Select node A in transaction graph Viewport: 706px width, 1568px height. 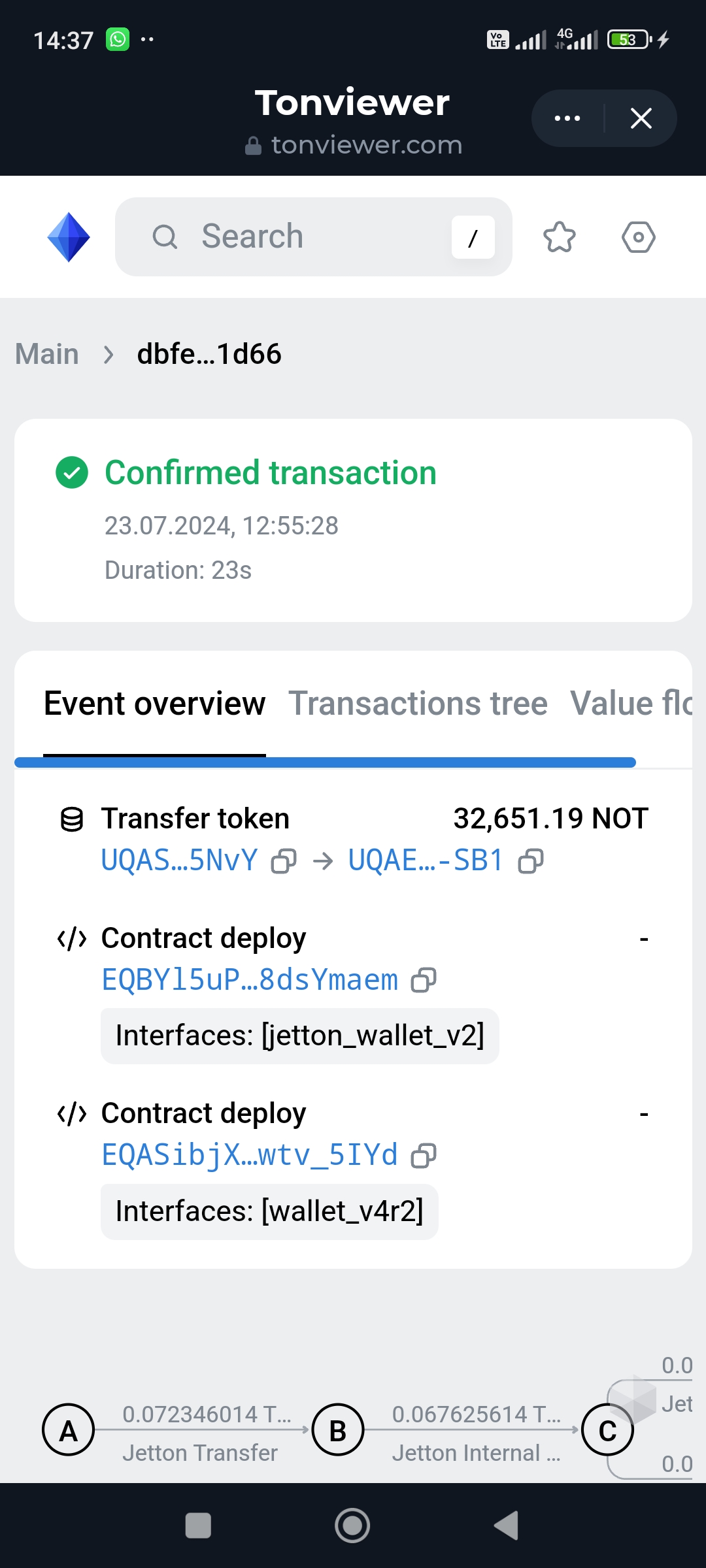coord(69,1431)
